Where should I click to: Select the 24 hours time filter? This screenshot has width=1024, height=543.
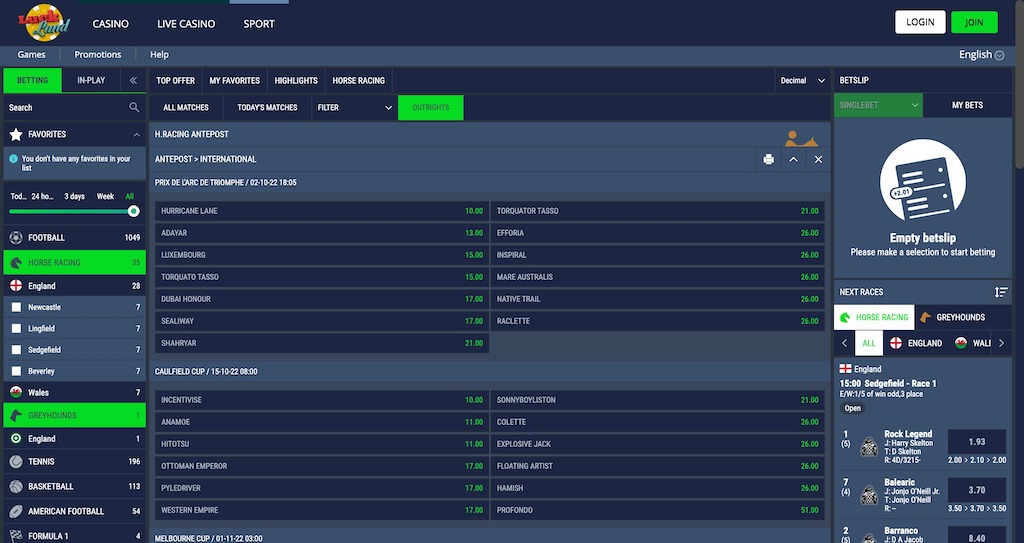42,196
